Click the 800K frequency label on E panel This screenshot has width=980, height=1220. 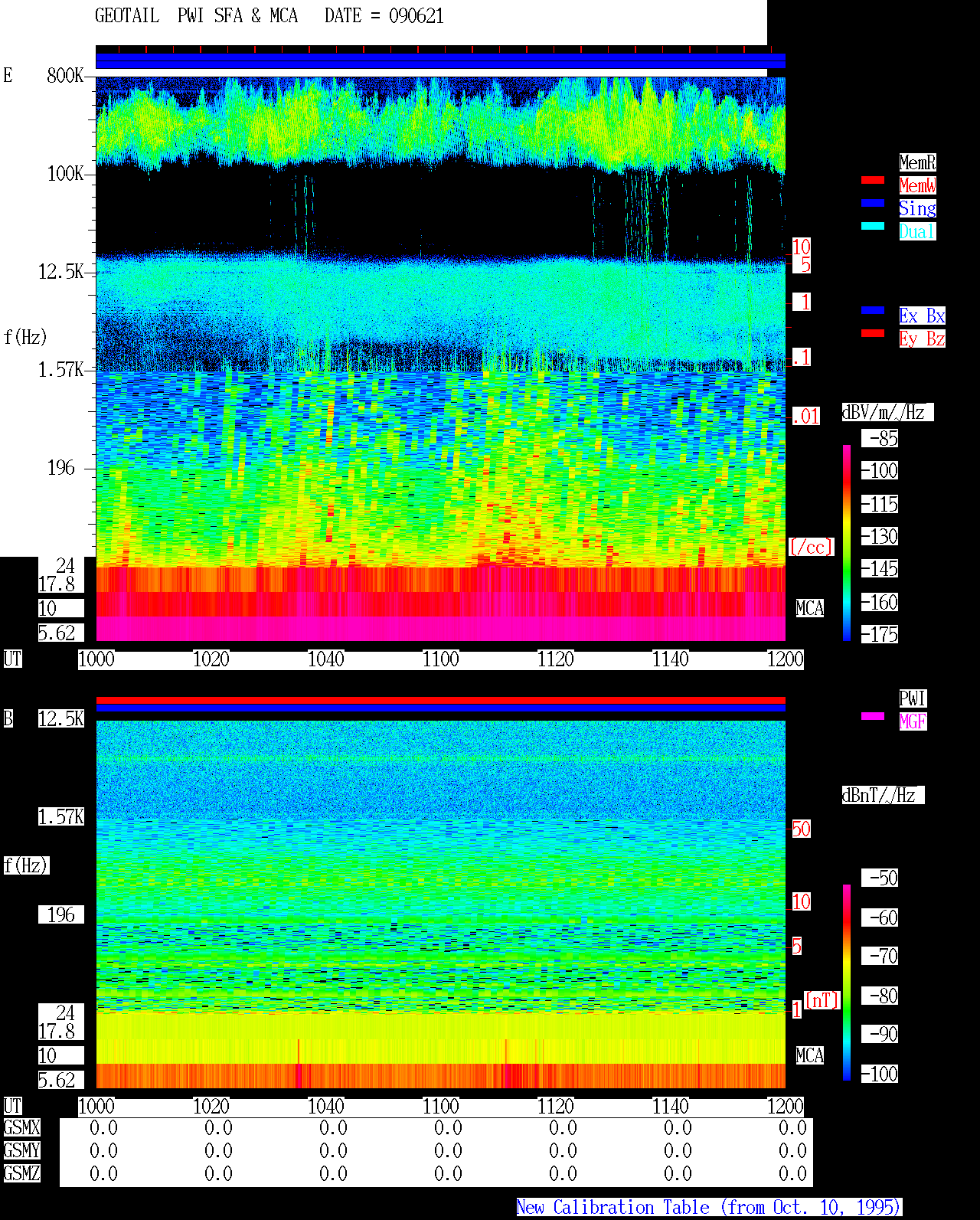coord(65,76)
